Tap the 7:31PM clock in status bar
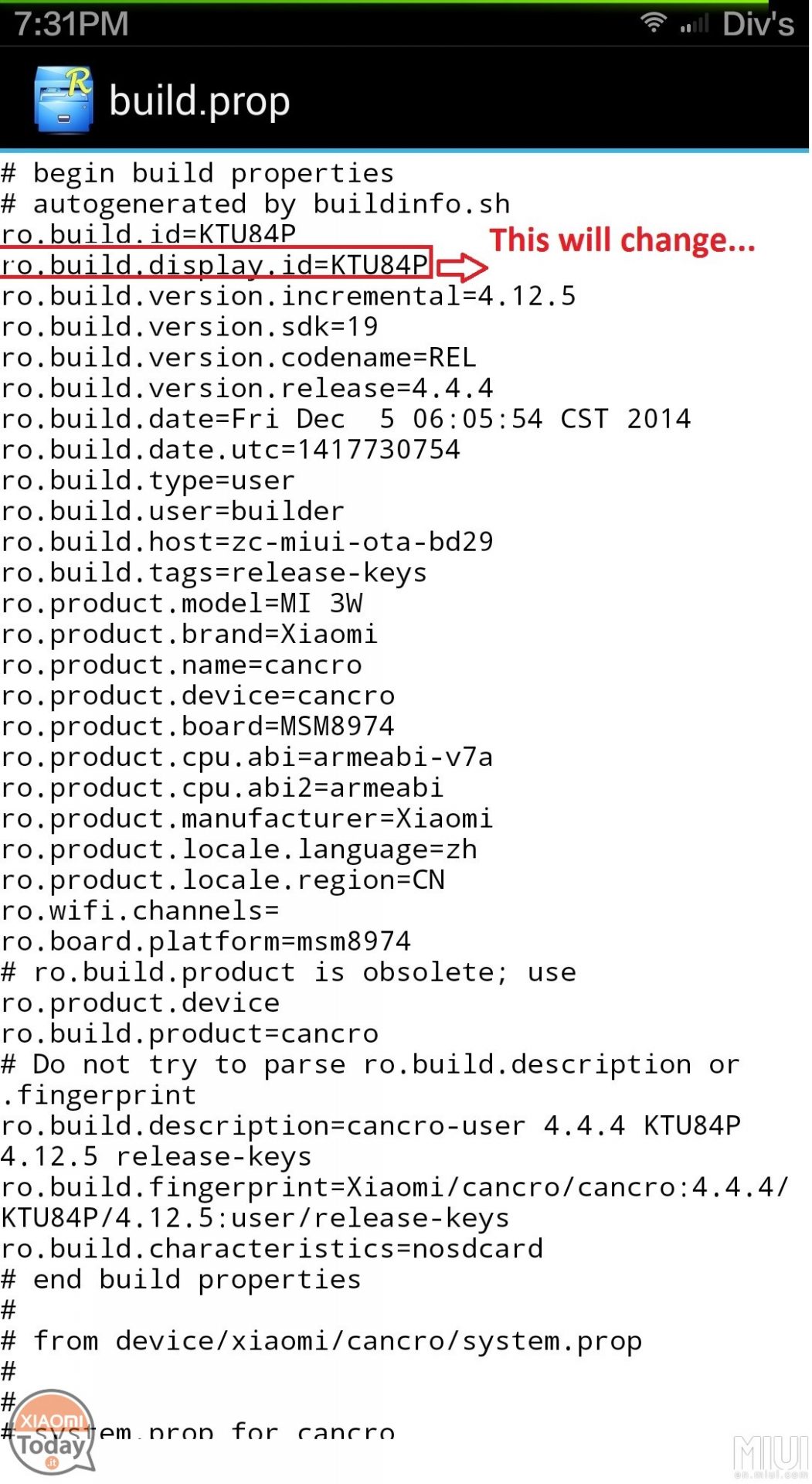 point(71,24)
